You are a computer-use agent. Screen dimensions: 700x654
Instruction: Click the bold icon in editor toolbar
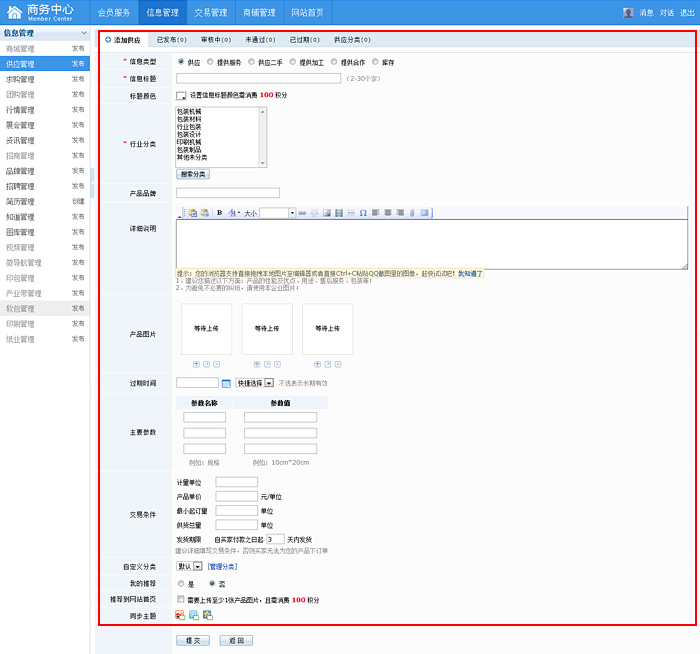(219, 213)
